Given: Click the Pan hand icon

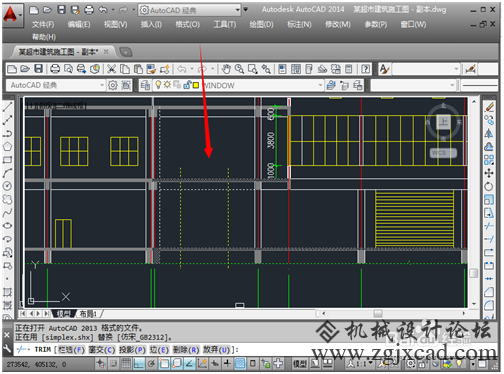Looking at the screenshot, I should click(226, 69).
